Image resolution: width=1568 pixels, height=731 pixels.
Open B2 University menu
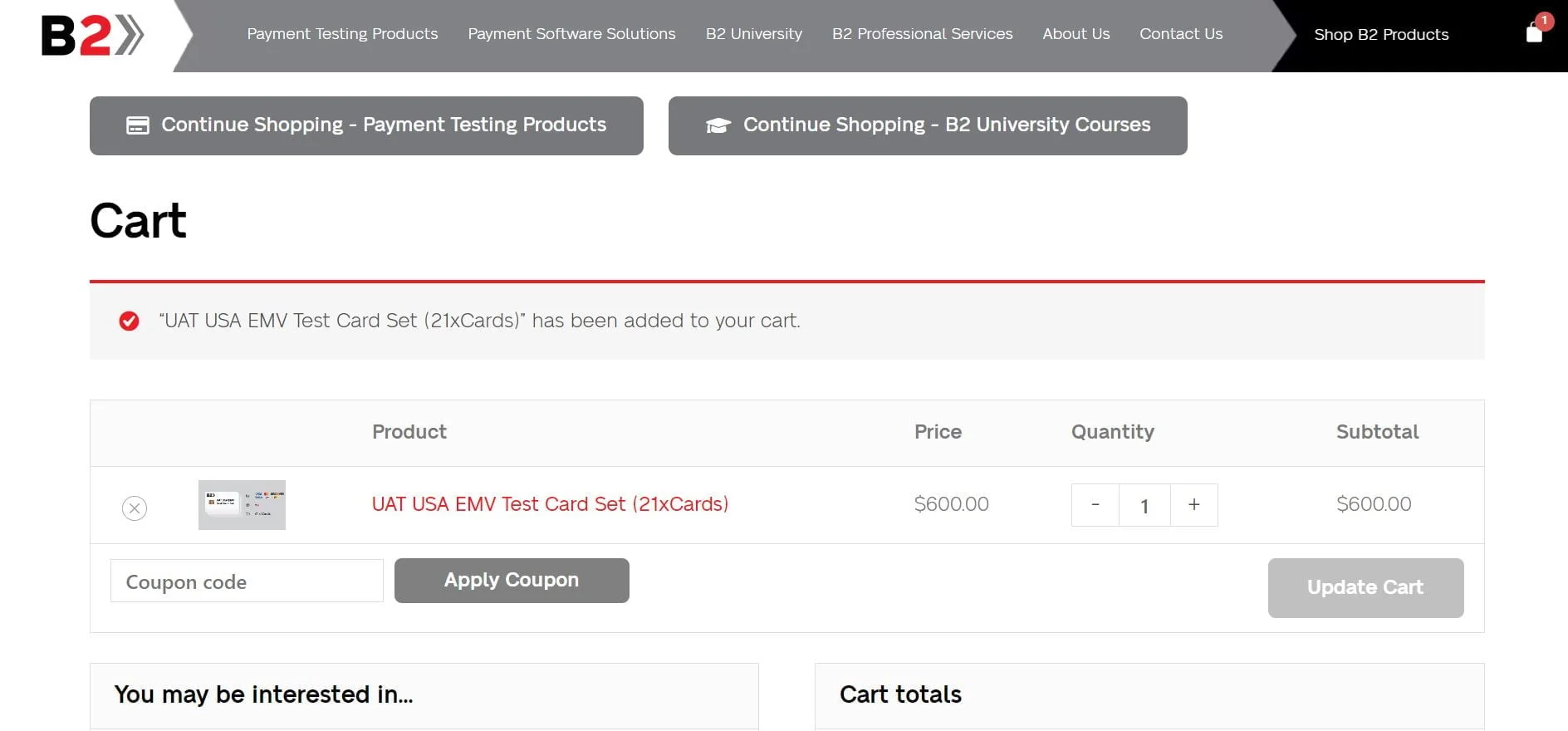pos(754,34)
